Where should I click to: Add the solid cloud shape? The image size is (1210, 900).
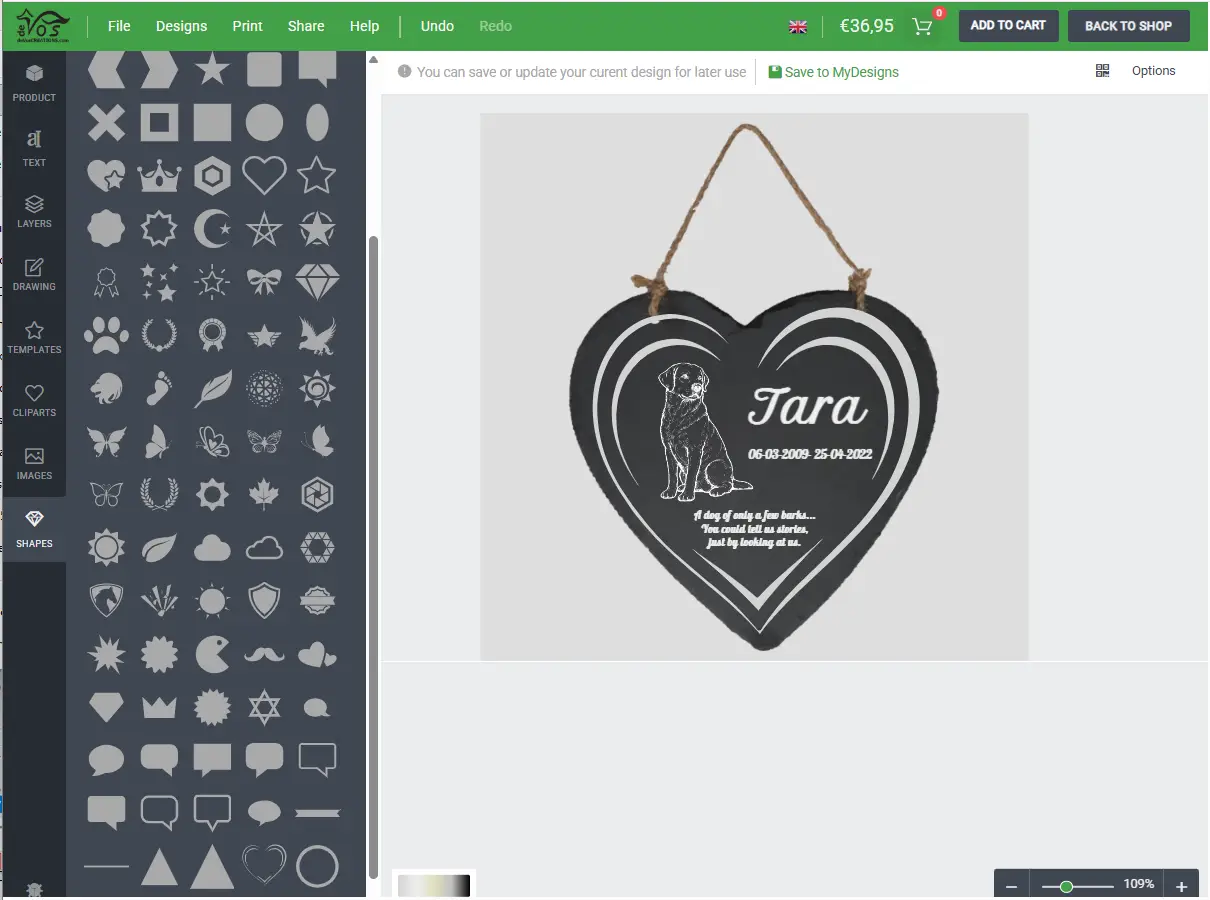pos(212,547)
